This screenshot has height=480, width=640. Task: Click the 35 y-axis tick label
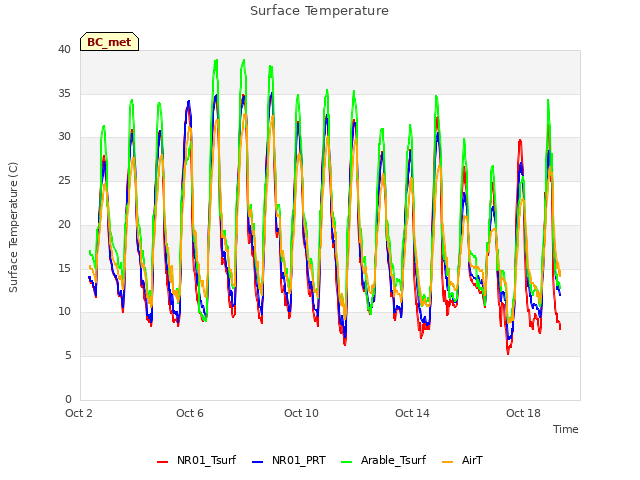pyautogui.click(x=64, y=93)
